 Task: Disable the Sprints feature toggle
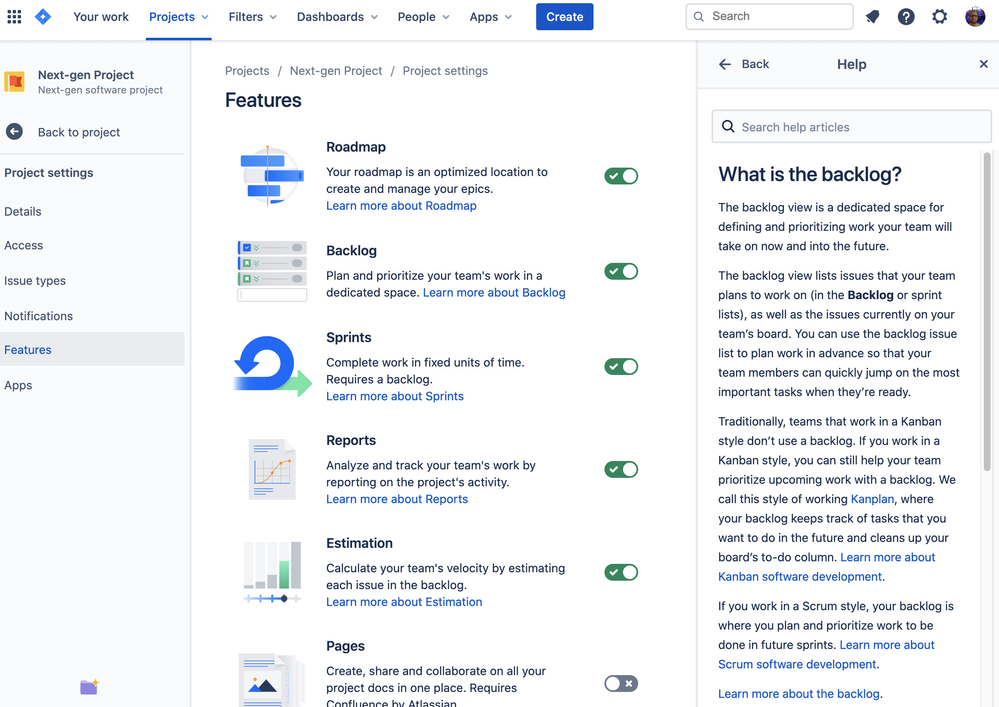pos(621,366)
